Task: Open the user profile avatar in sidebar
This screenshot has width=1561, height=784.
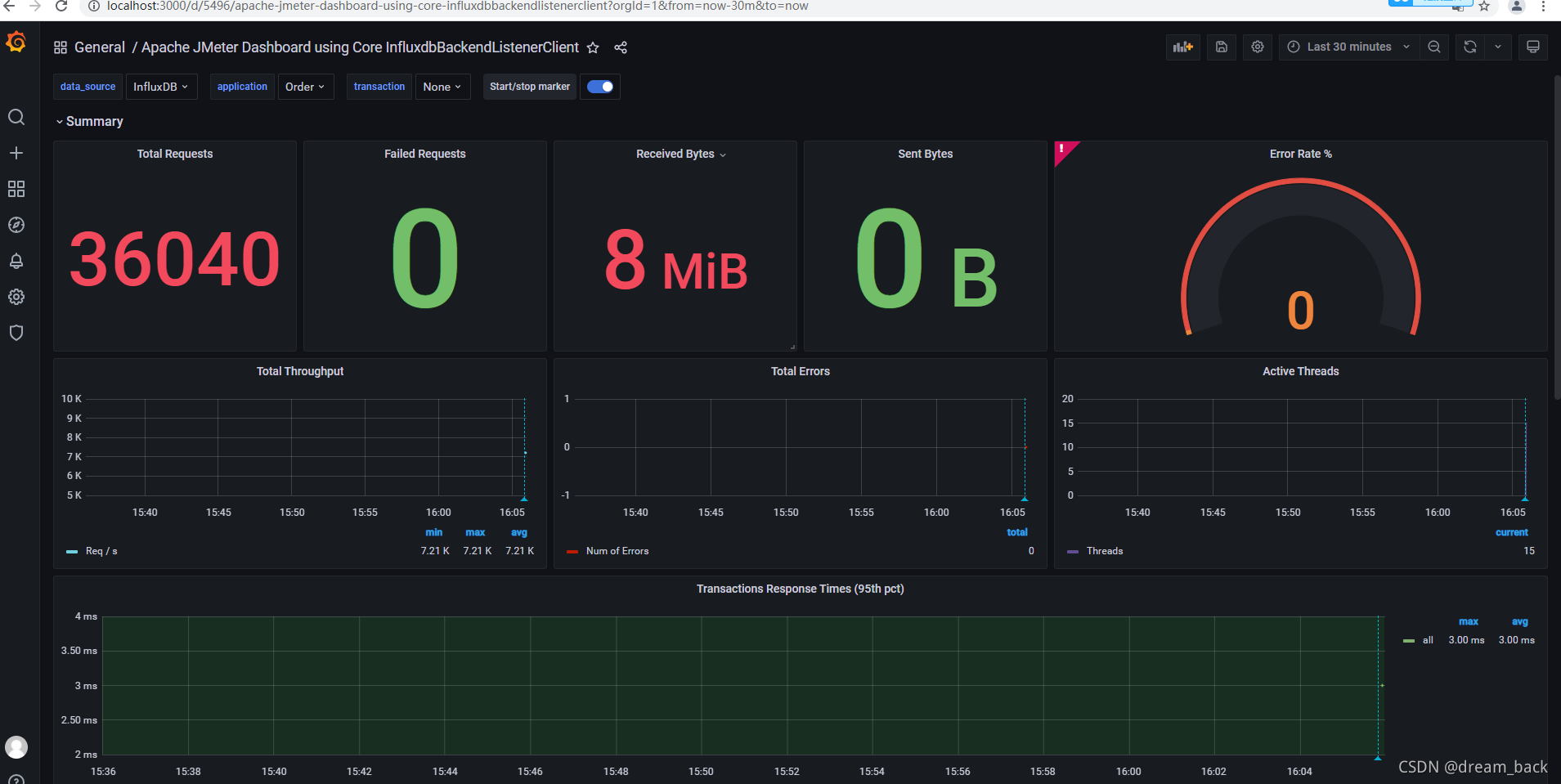Action: [16, 746]
